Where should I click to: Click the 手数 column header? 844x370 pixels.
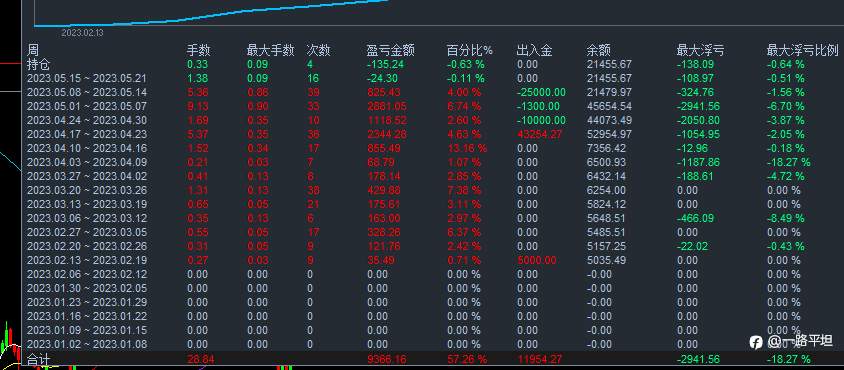199,51
